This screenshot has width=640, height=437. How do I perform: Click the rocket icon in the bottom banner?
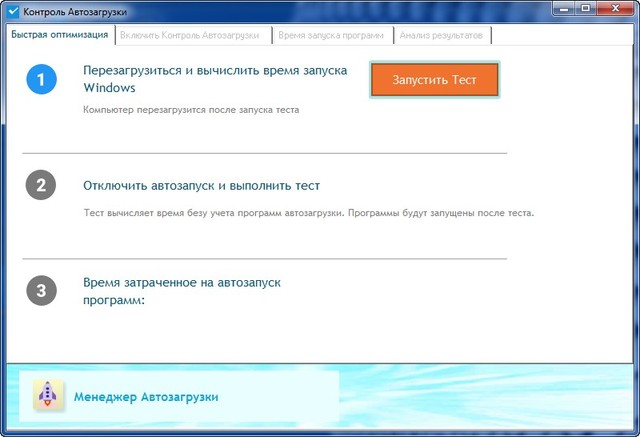pyautogui.click(x=49, y=396)
